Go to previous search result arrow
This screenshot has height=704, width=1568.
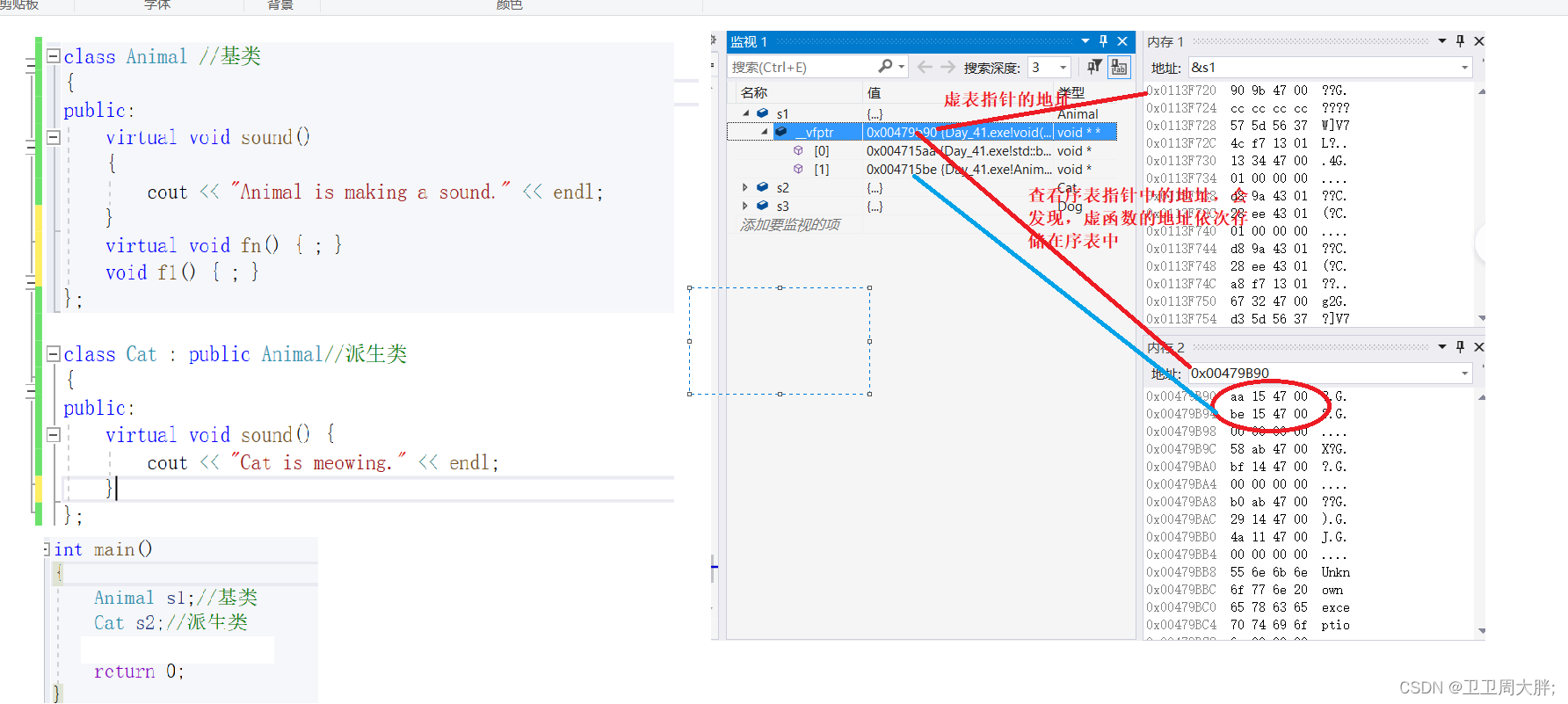[925, 67]
